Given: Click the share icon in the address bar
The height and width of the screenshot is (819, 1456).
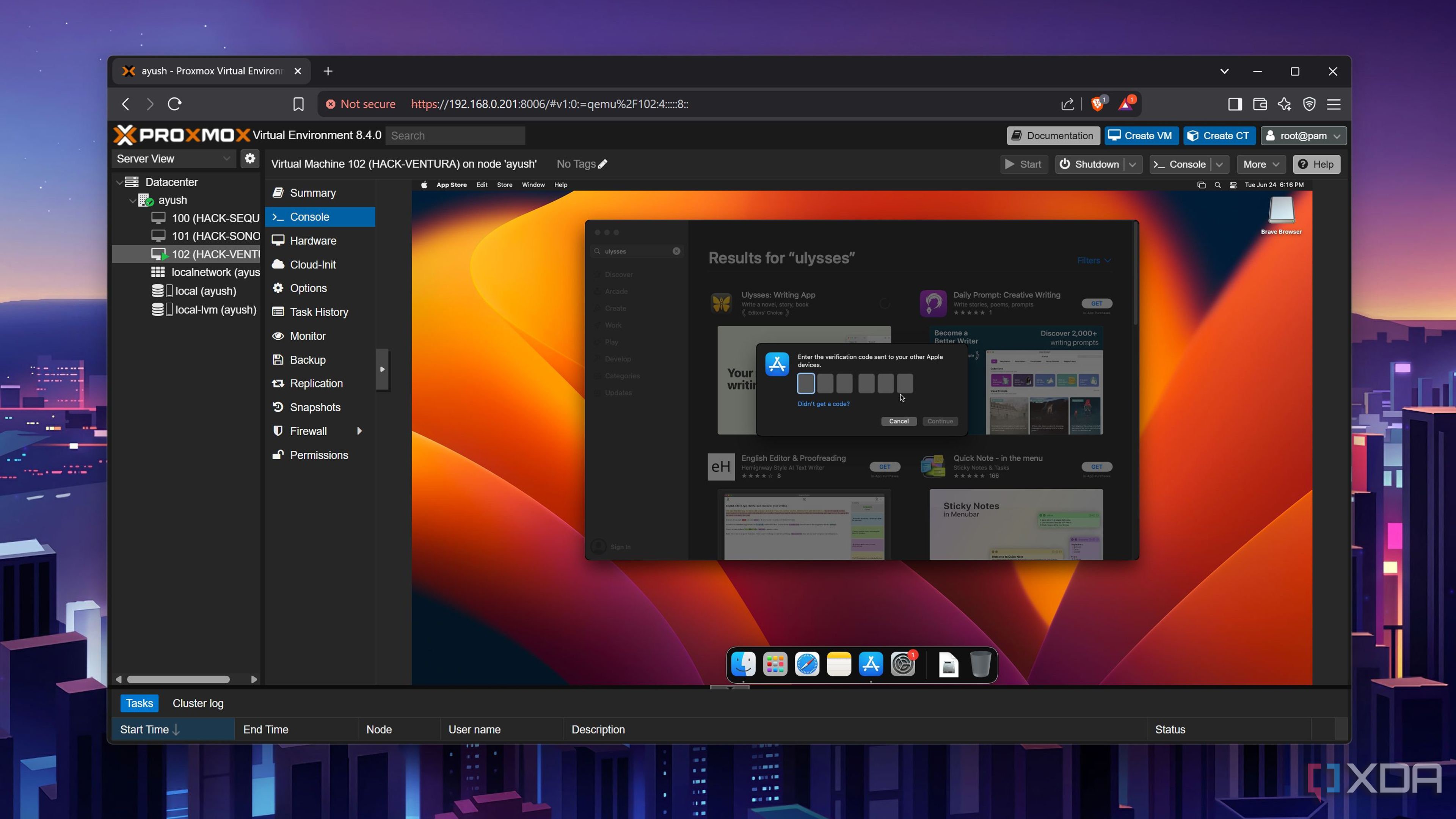Looking at the screenshot, I should coord(1067,104).
